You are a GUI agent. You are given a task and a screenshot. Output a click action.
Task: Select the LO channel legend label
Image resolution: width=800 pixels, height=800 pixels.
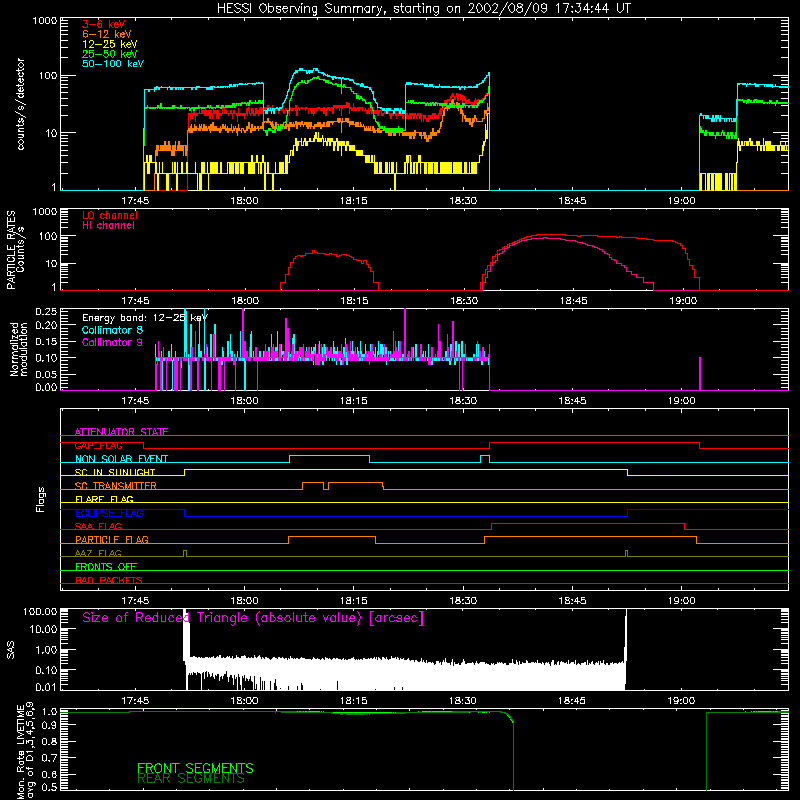[x=110, y=216]
